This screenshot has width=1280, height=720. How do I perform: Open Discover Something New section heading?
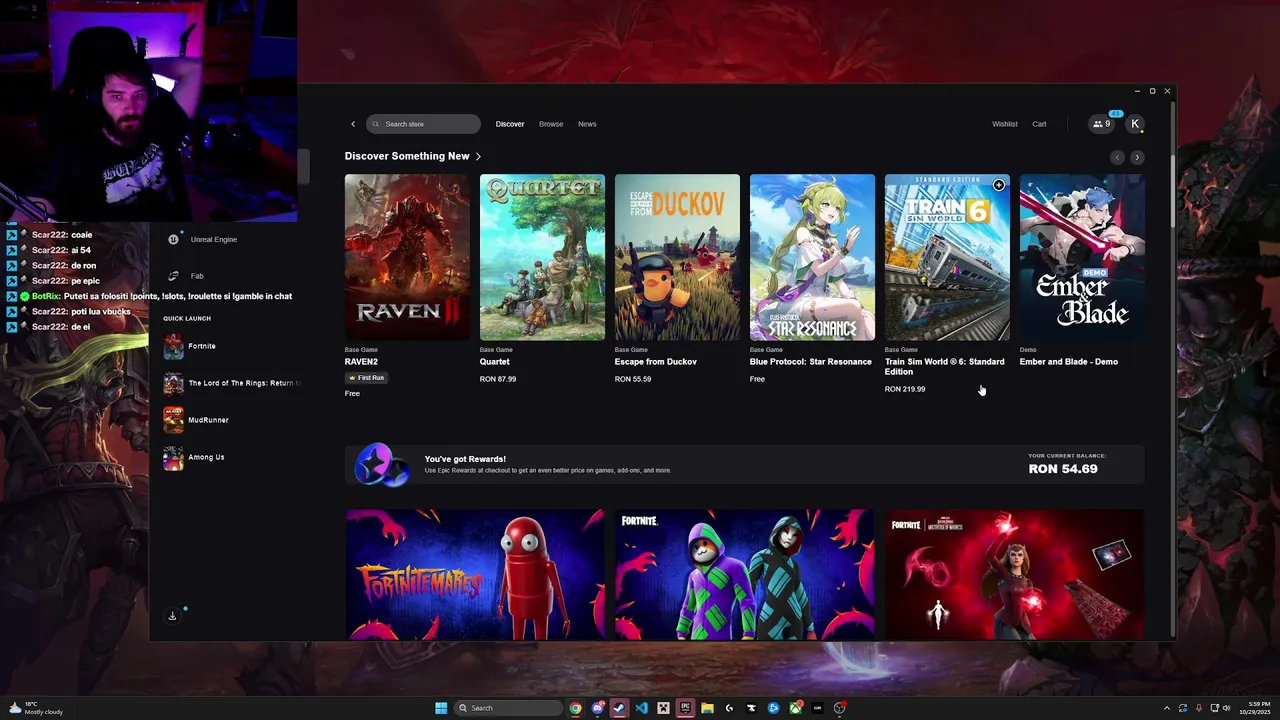[x=413, y=156]
